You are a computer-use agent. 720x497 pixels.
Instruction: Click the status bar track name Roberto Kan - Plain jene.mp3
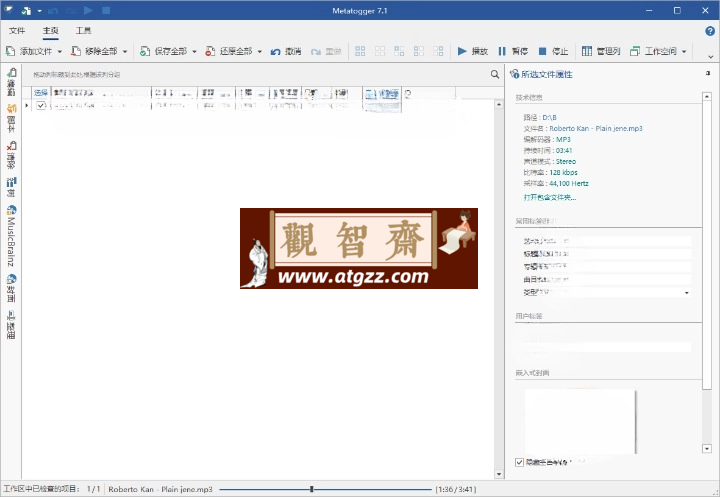point(160,489)
